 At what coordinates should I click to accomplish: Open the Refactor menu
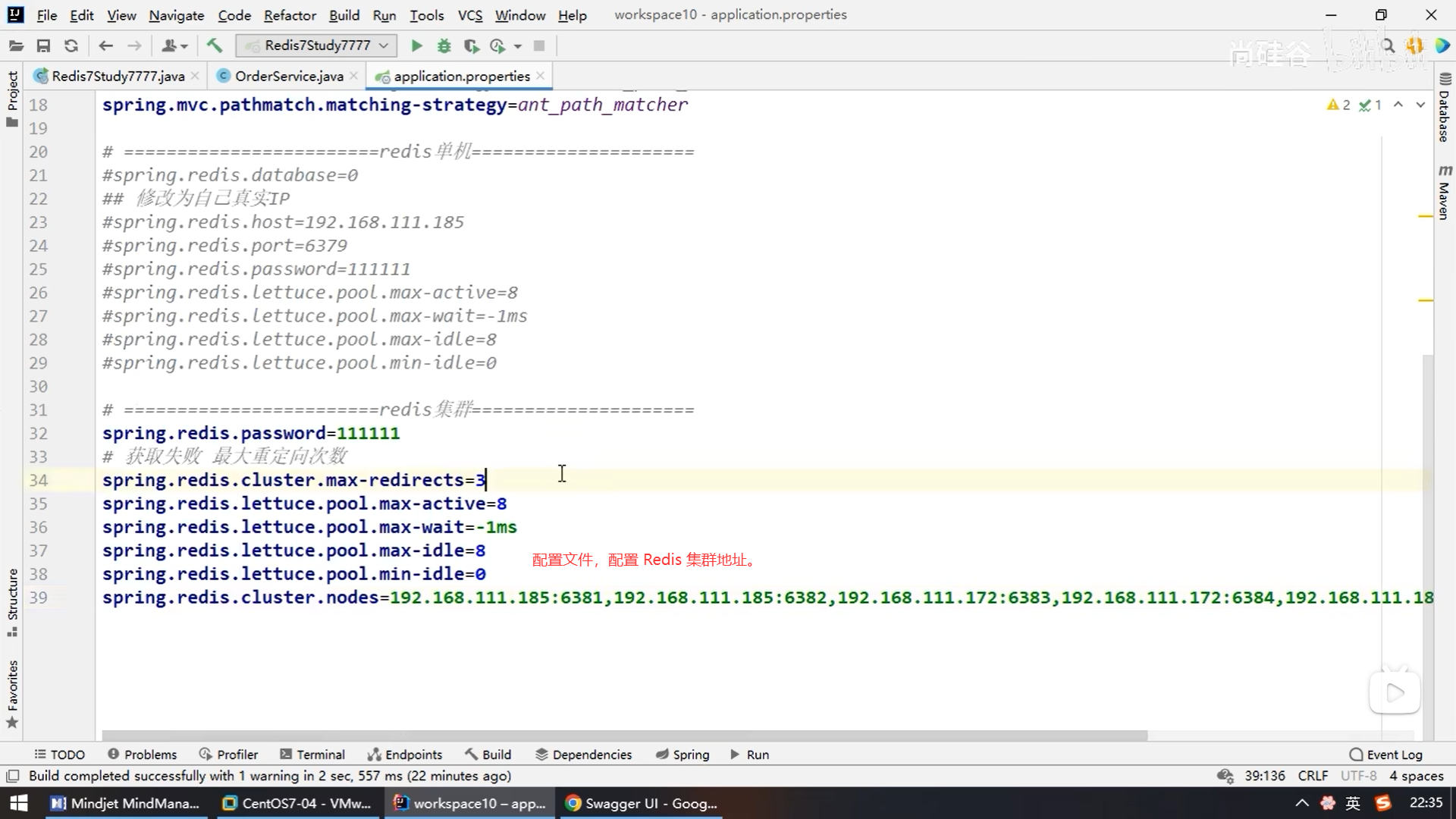[x=290, y=15]
